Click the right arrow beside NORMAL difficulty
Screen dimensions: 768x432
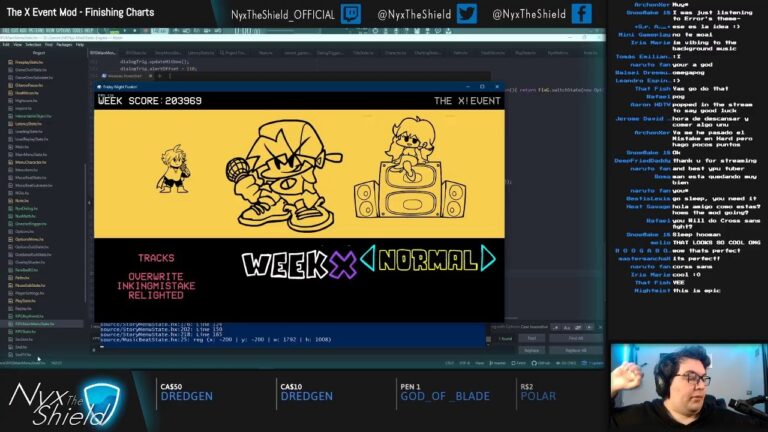pyautogui.click(x=487, y=259)
